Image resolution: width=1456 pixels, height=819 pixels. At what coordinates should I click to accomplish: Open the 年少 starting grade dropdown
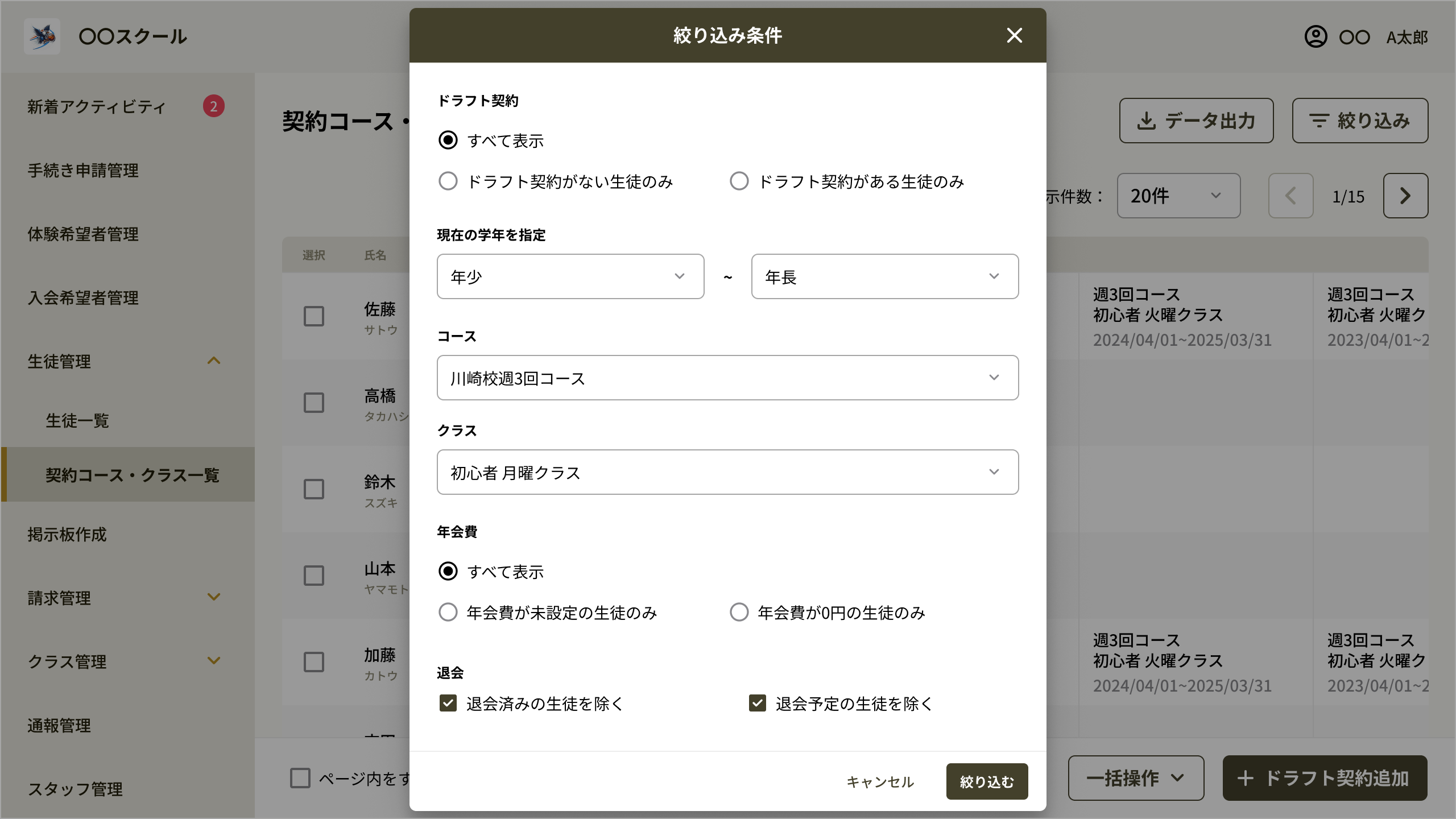[x=570, y=276]
